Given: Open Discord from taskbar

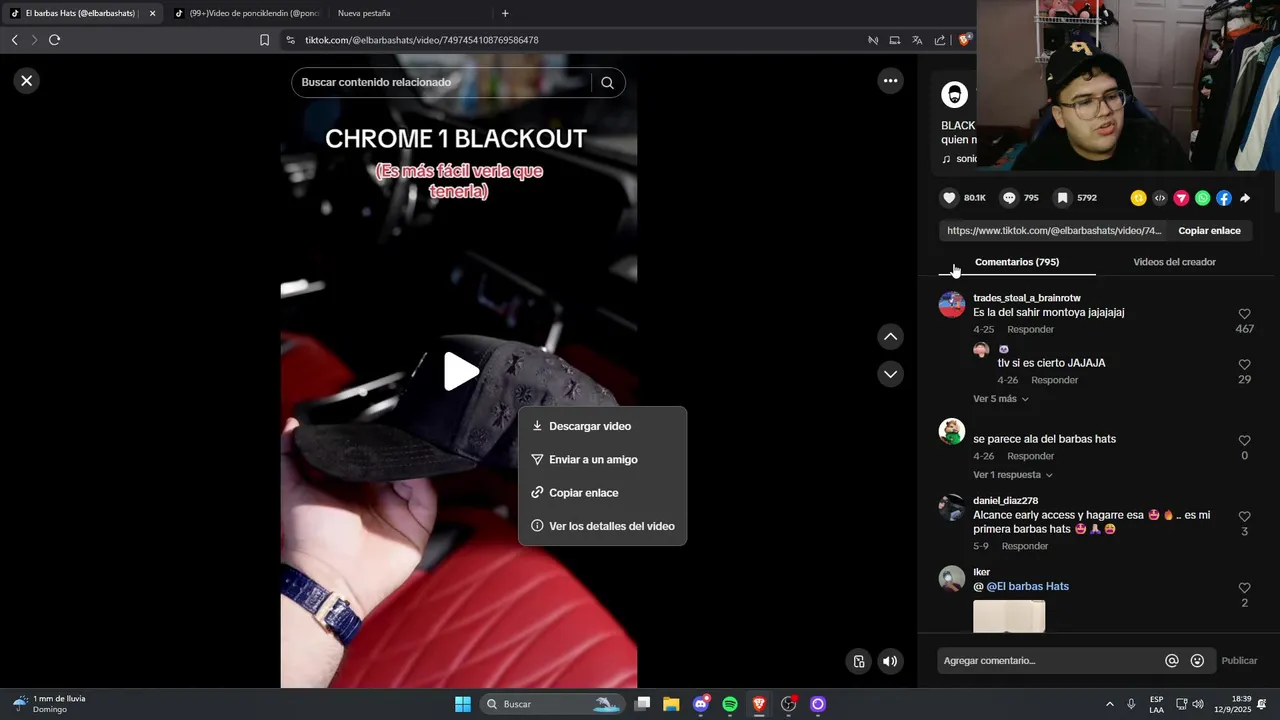Looking at the screenshot, I should (701, 704).
